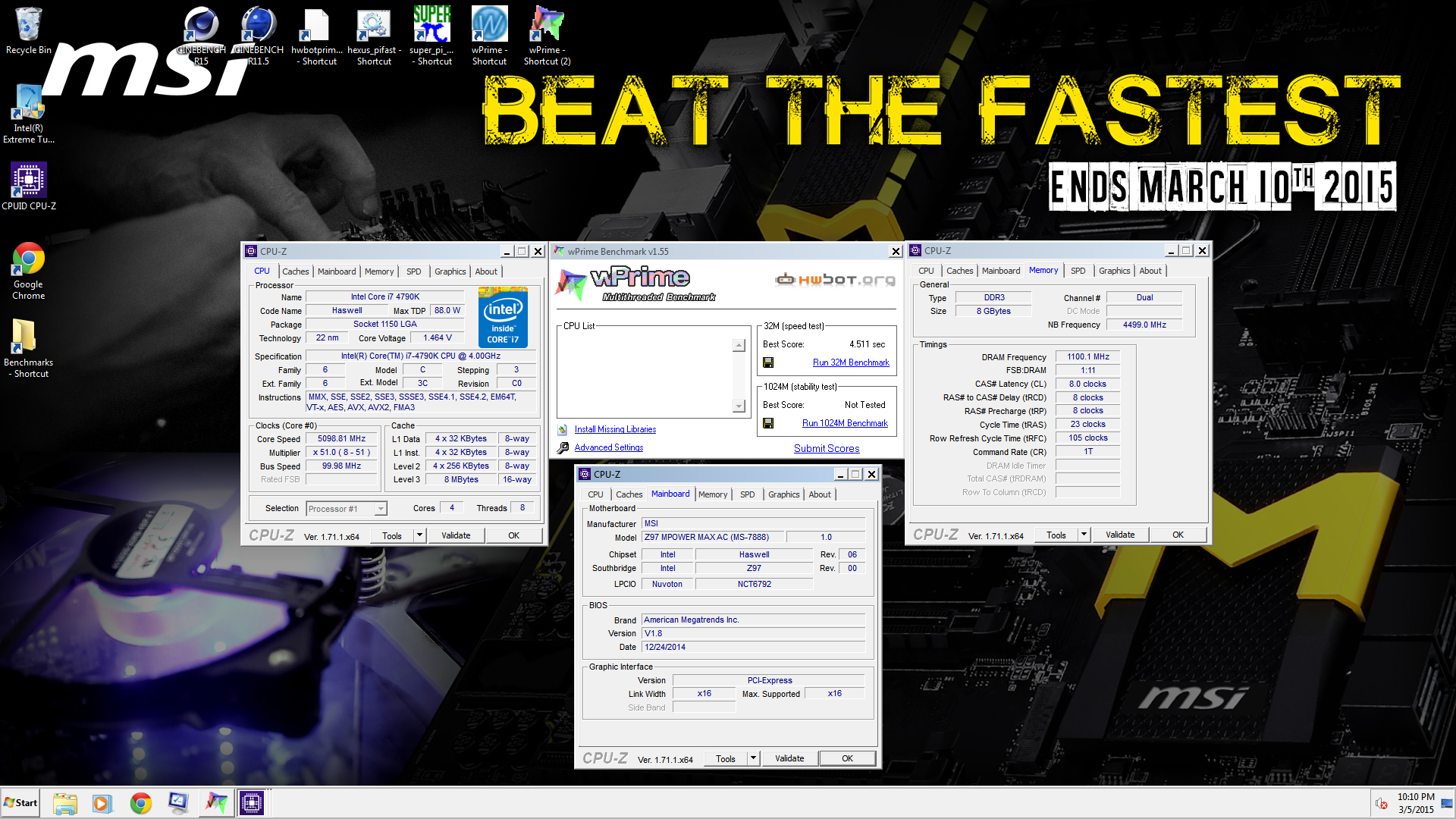Open the media player taskbar icon
The width and height of the screenshot is (1456, 819).
102,802
